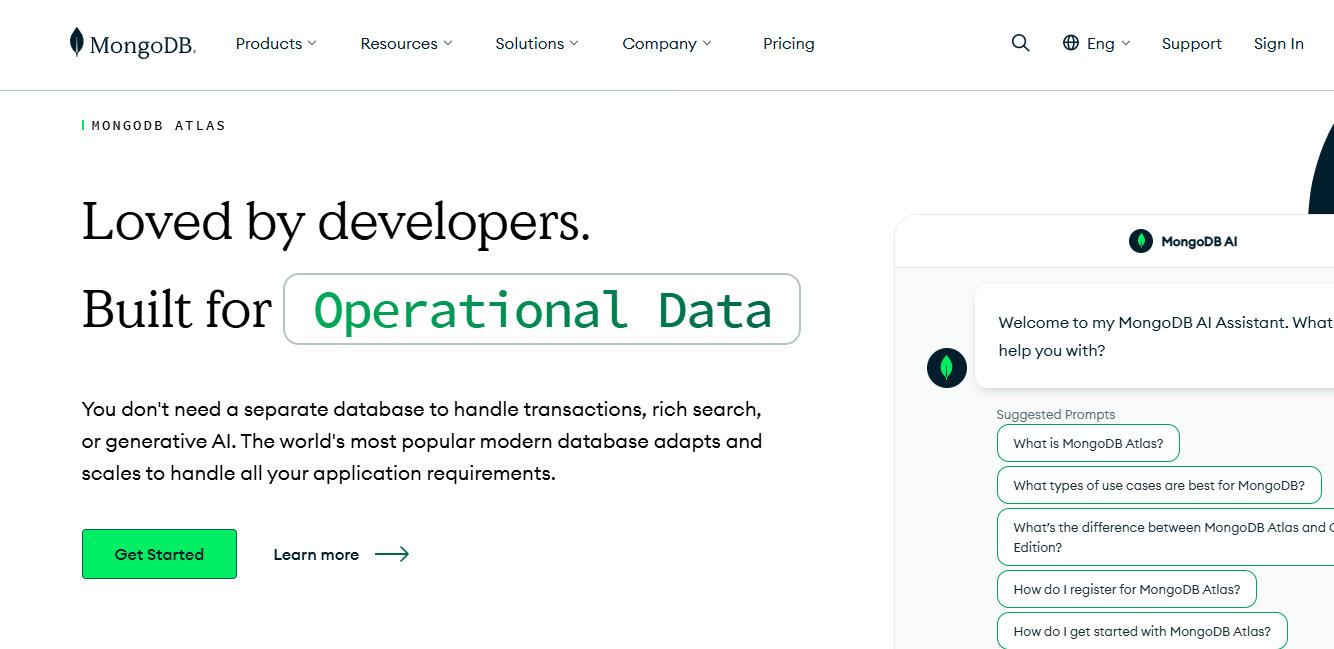
Task: Expand the Resources dropdown
Action: coord(406,43)
